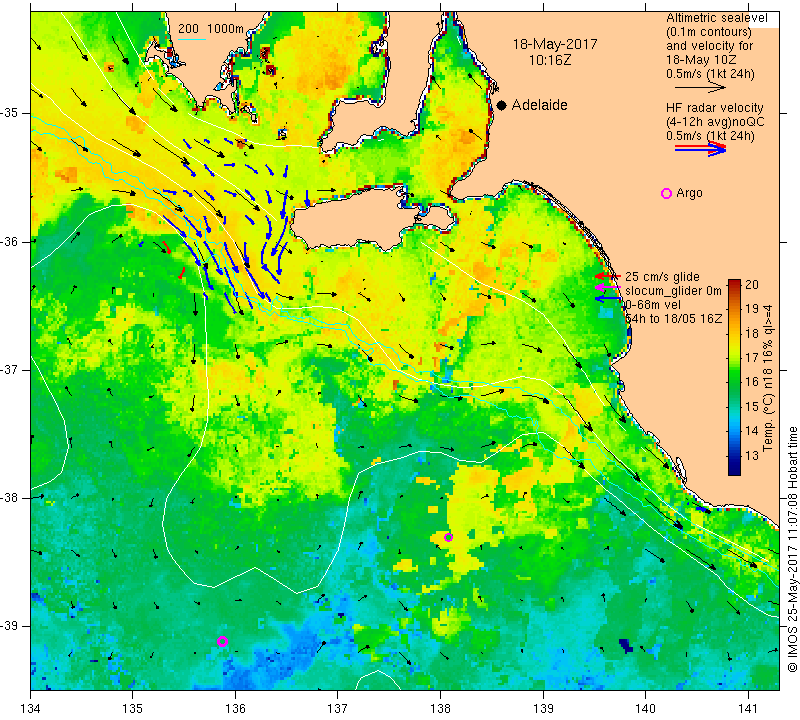This screenshot has height=720, width=800.
Task: Click the longitude label 134
Action: (31, 709)
